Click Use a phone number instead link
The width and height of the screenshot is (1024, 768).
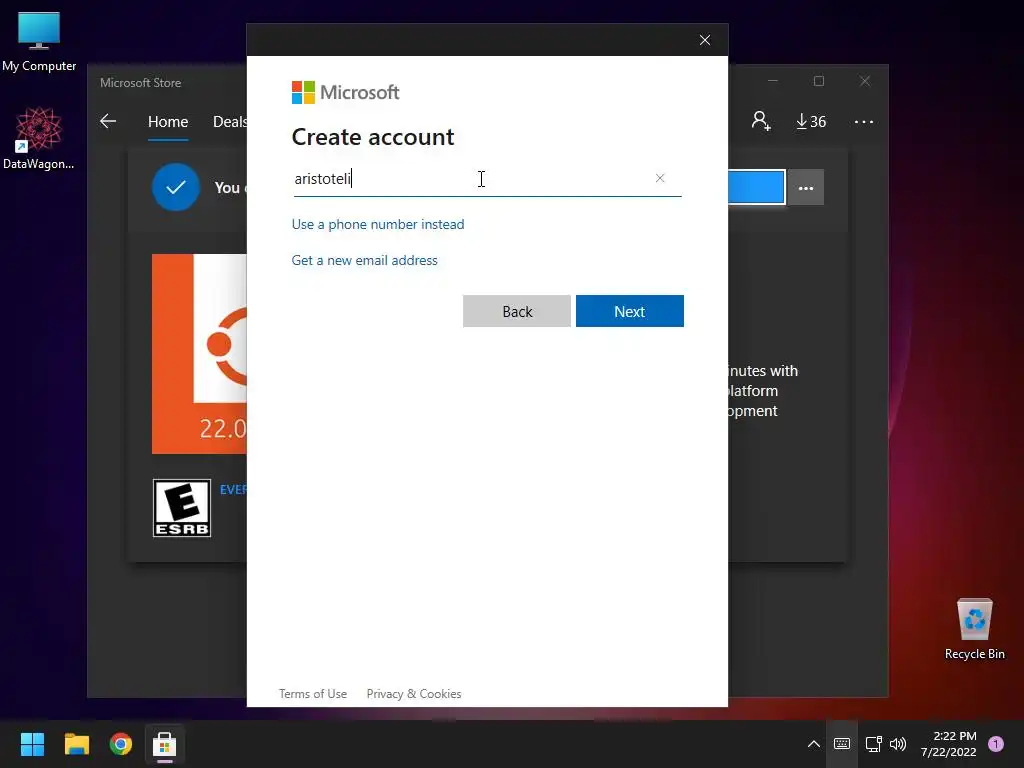click(378, 224)
